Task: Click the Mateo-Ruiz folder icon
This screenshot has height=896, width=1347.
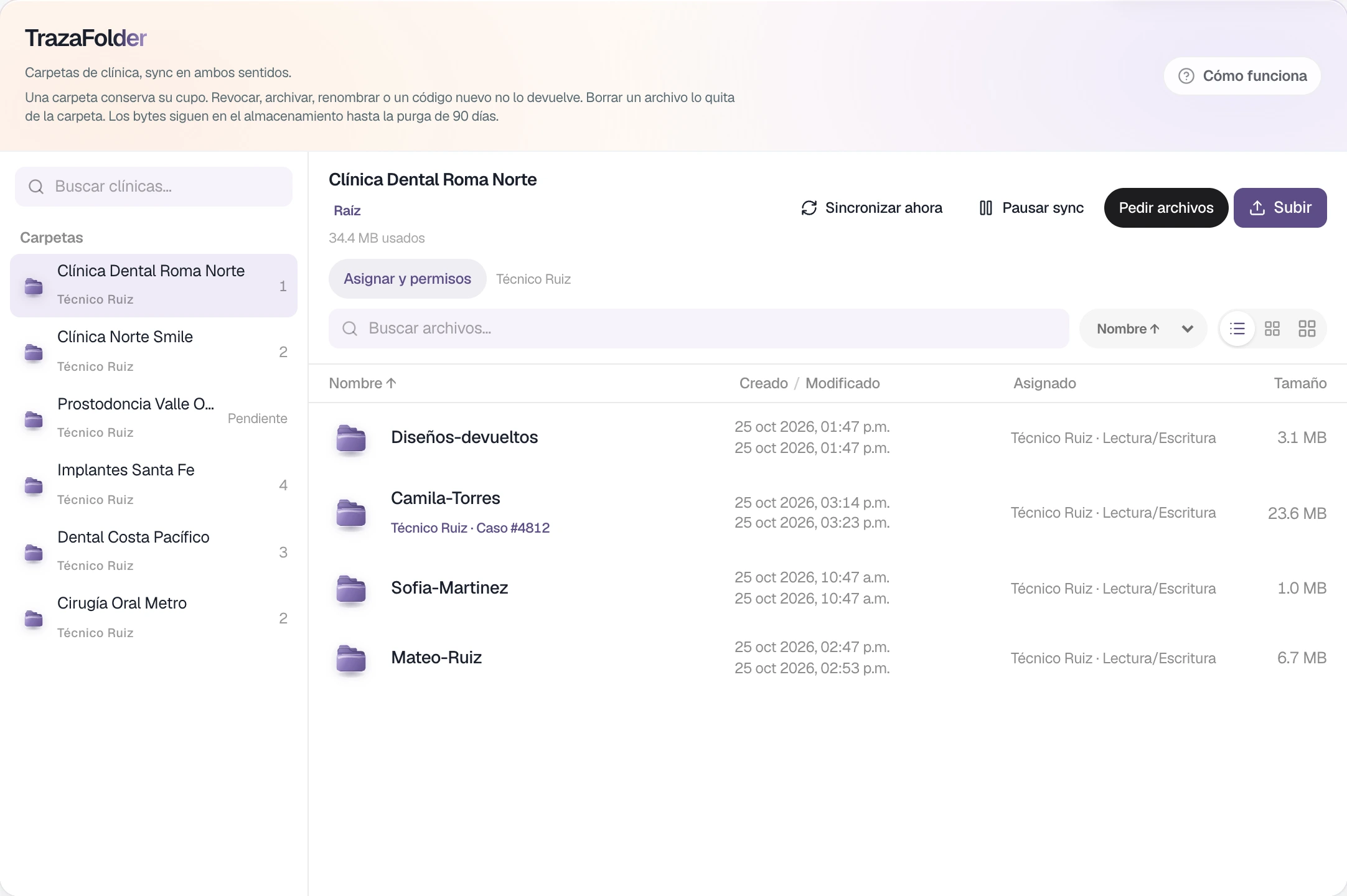Action: click(x=351, y=659)
